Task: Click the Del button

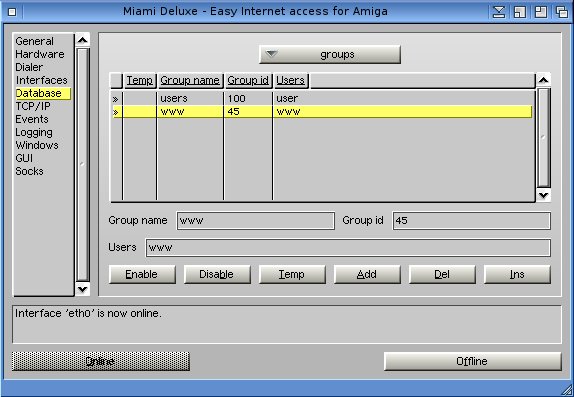Action: (x=442, y=275)
